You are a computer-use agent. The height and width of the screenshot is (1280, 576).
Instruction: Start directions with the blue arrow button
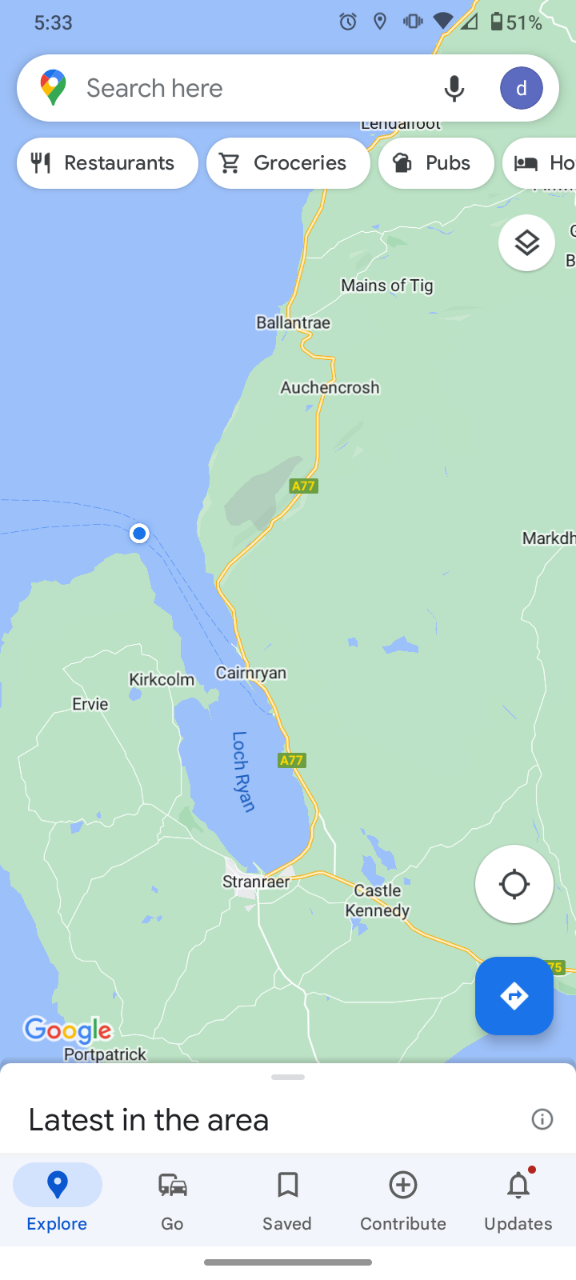coord(514,996)
